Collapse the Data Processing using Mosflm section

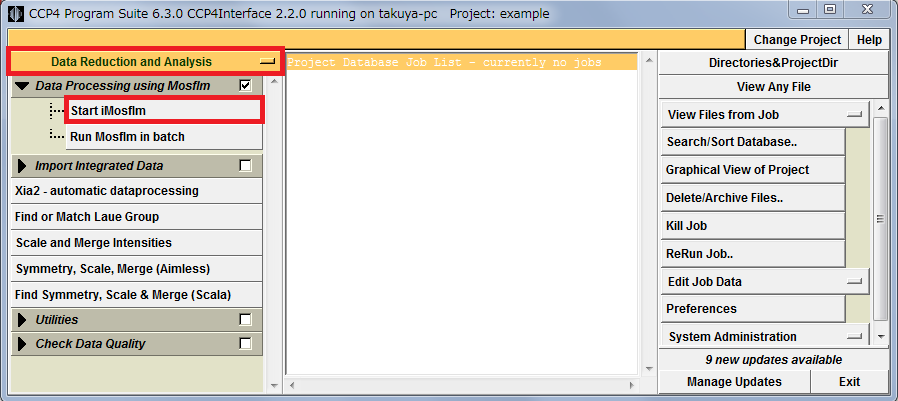[22, 86]
